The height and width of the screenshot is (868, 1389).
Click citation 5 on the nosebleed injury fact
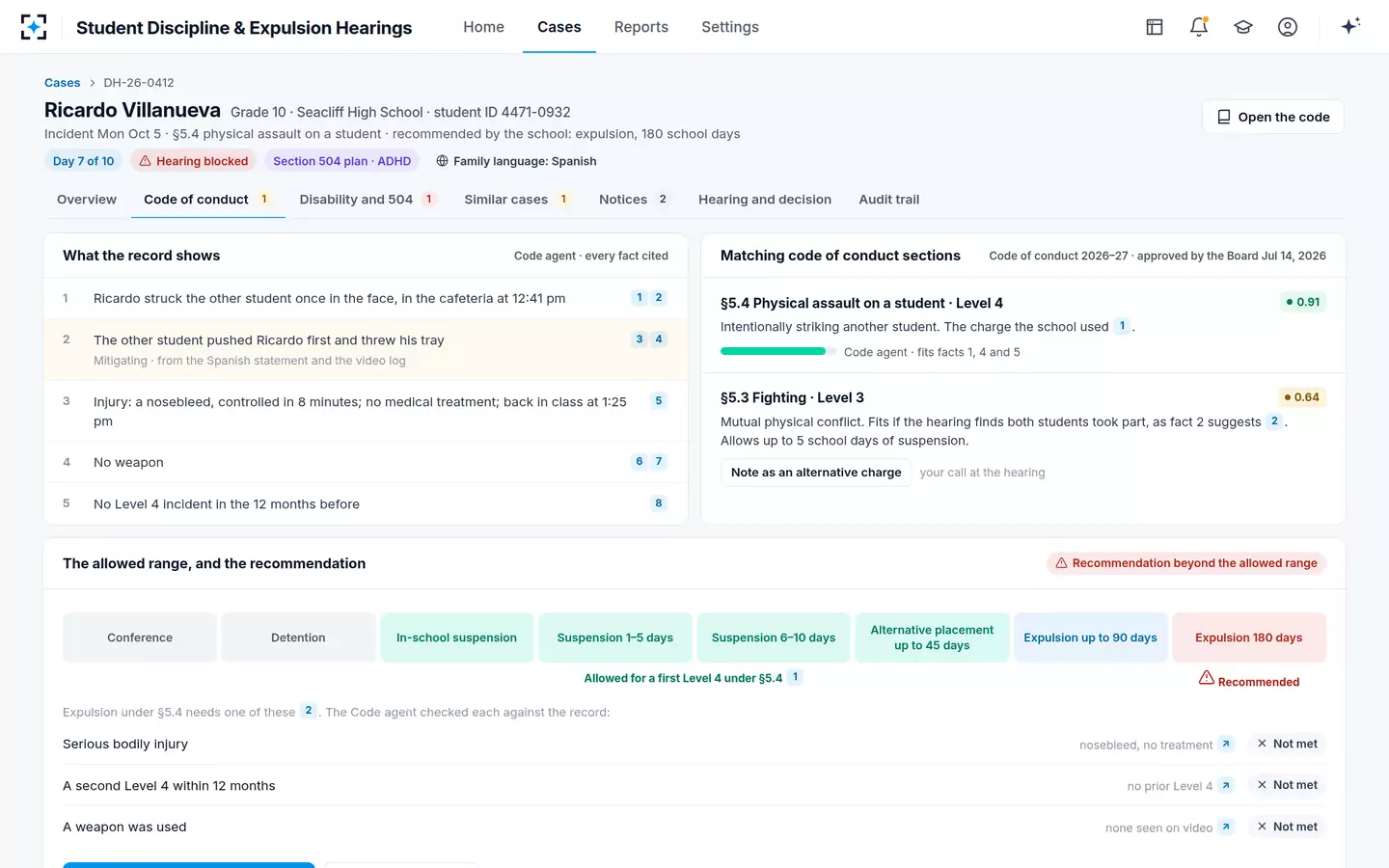(659, 401)
